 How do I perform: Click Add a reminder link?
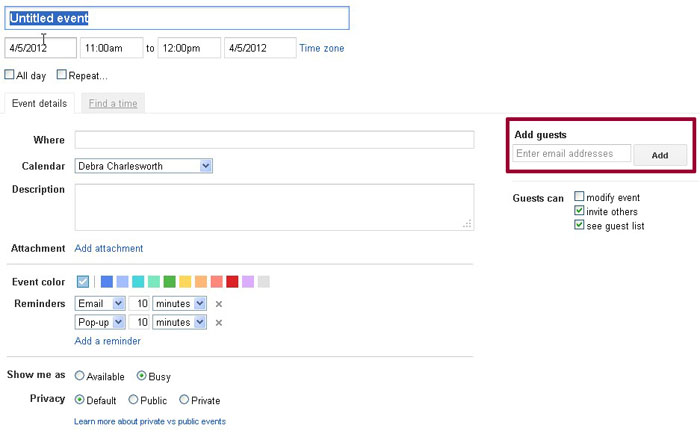coord(108,341)
